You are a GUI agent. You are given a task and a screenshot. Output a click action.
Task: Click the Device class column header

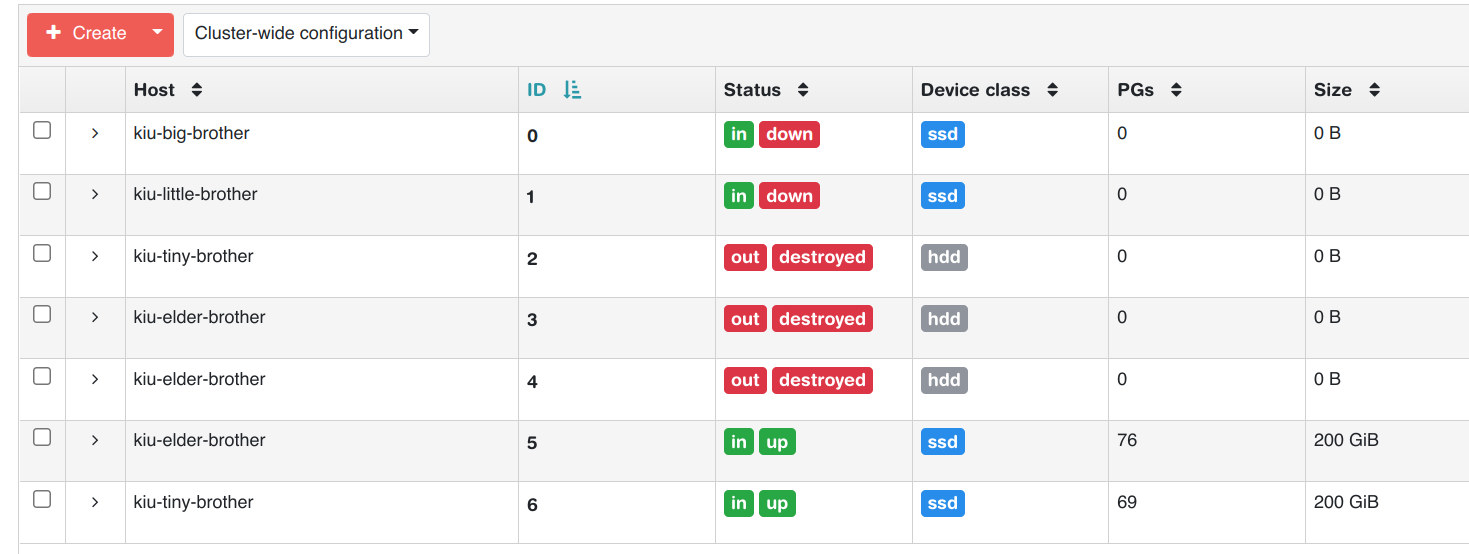(975, 90)
